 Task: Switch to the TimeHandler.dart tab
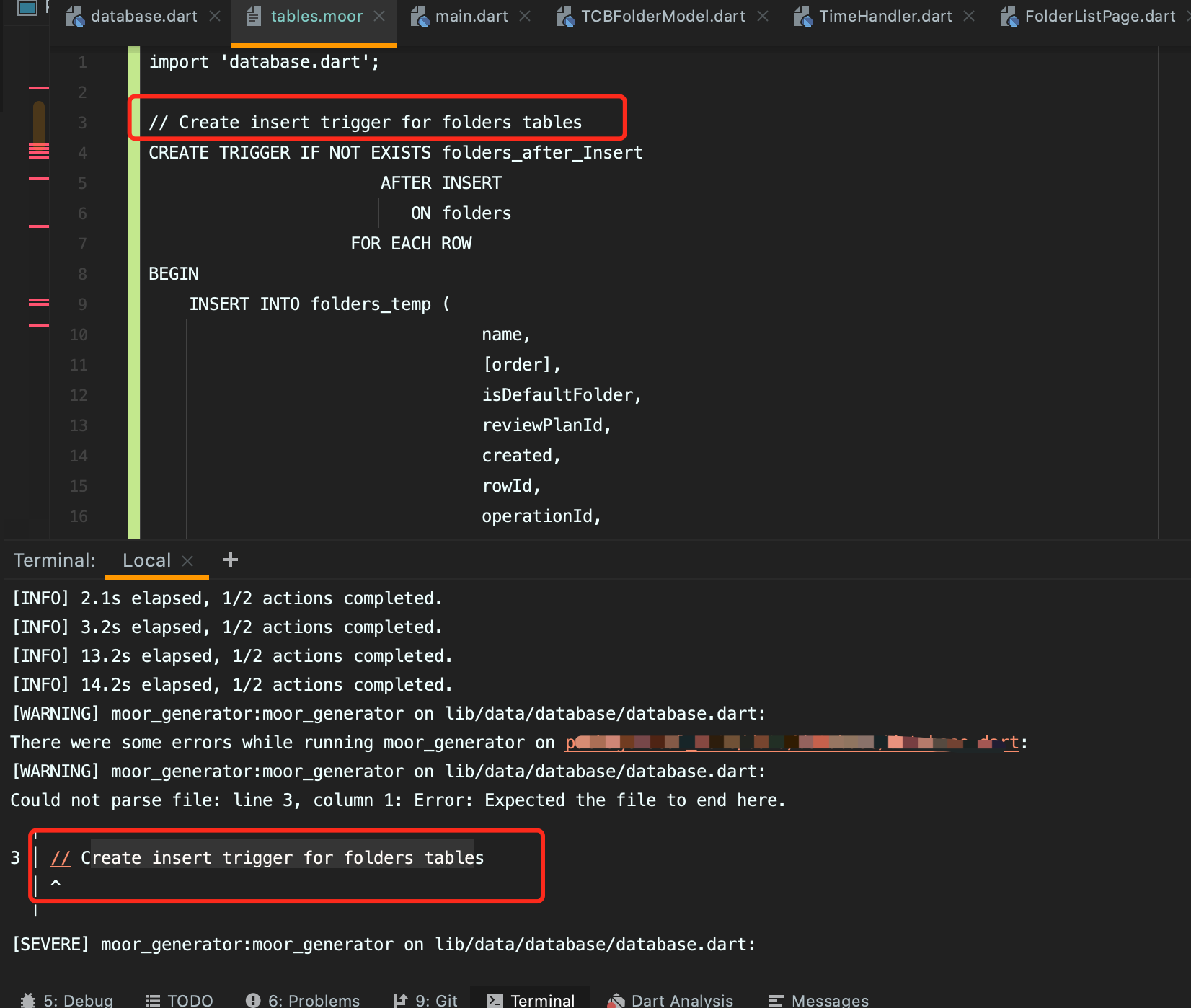click(882, 15)
